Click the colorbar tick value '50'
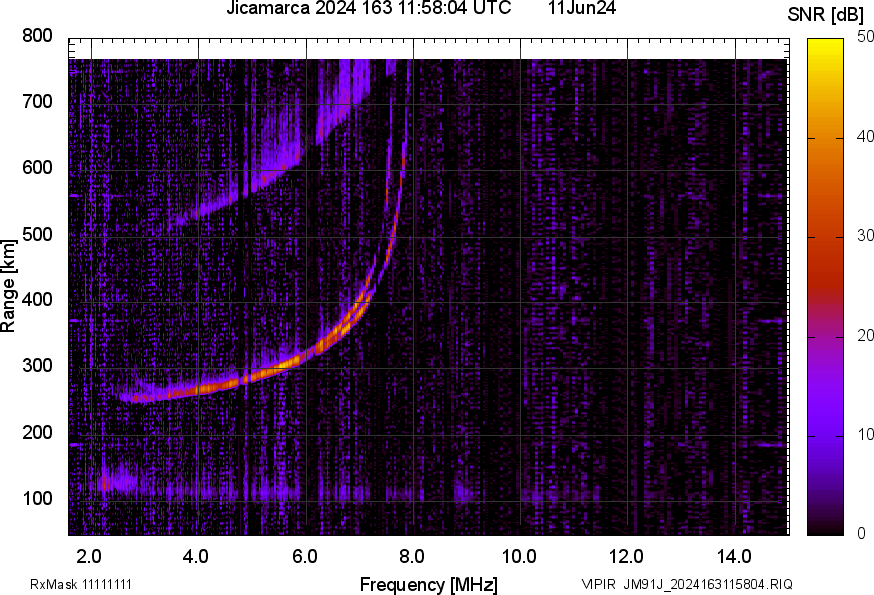This screenshot has height=595, width=874. point(866,37)
